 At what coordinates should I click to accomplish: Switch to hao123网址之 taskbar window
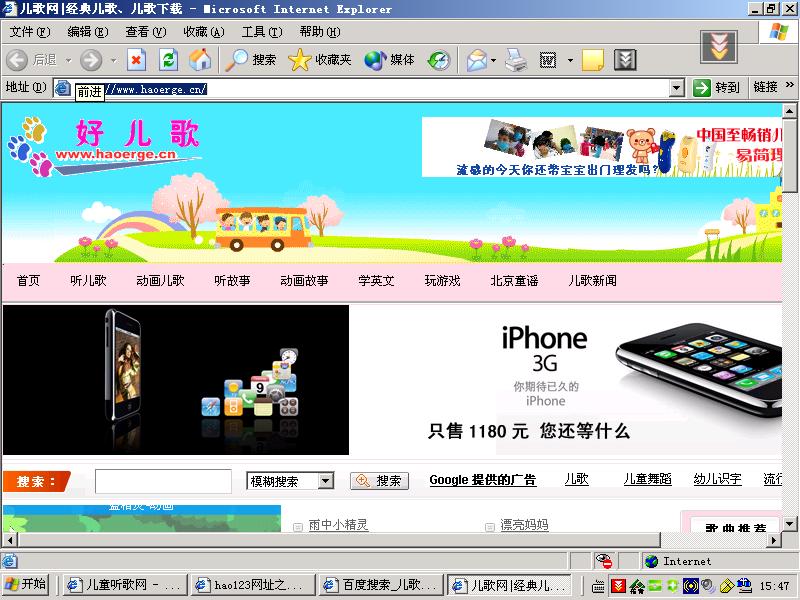click(x=253, y=585)
